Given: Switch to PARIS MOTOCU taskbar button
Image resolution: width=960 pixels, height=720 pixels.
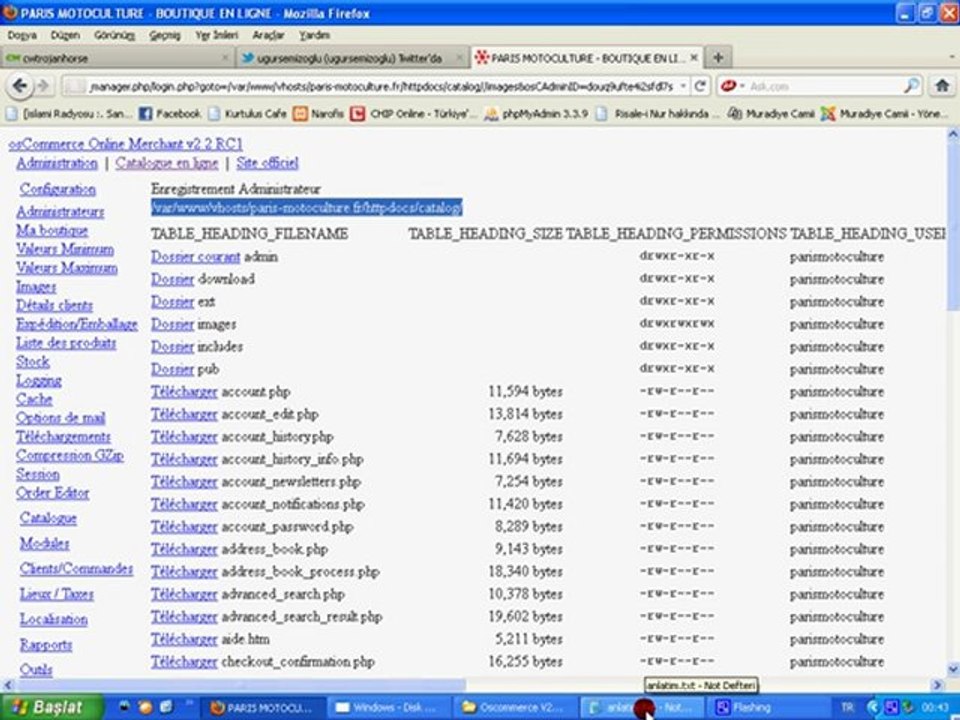Looking at the screenshot, I should point(264,708).
